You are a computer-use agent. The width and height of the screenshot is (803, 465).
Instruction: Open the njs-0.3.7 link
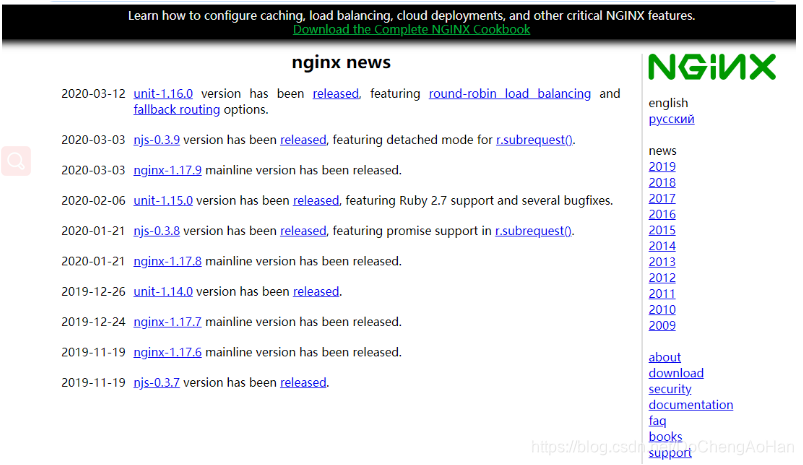coord(157,383)
